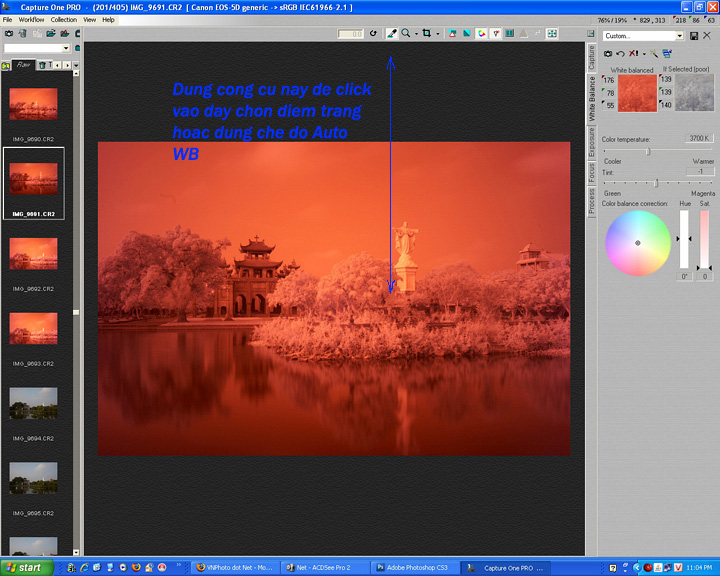Toggle the exposure warning triangle
This screenshot has height=576, width=720.
click(523, 33)
